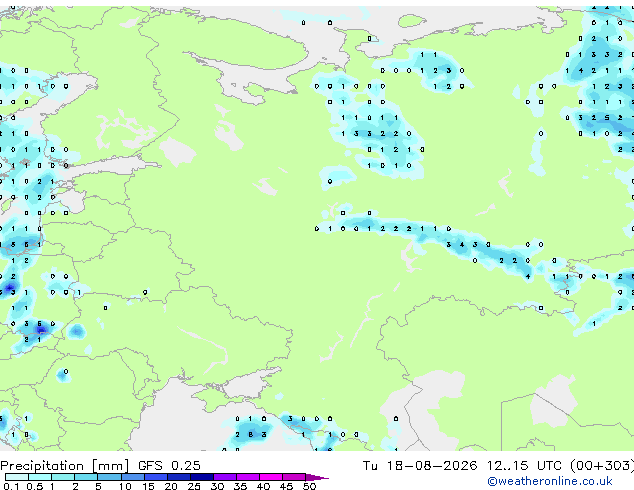Screen dimensions: 634x490
Task: Click the '12..15 UTC' time label
Action: tap(524, 466)
